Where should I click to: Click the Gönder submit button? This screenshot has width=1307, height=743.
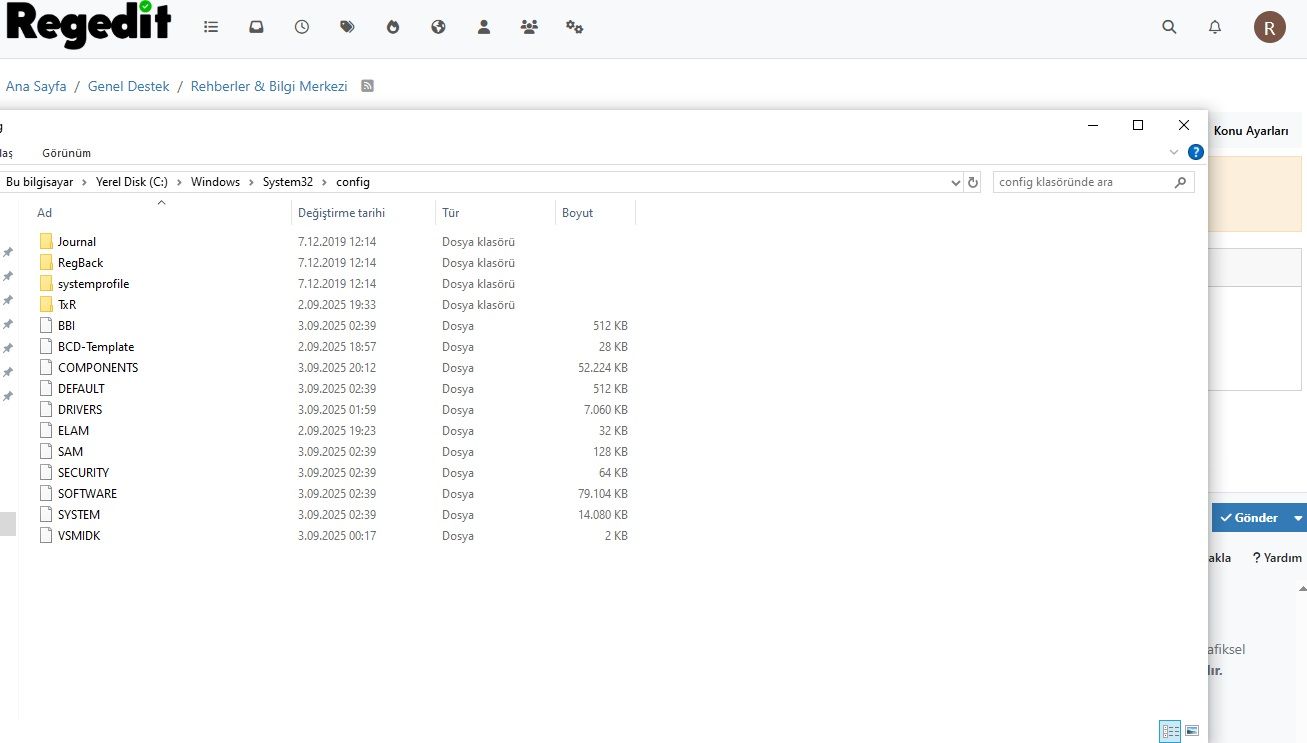(1249, 517)
